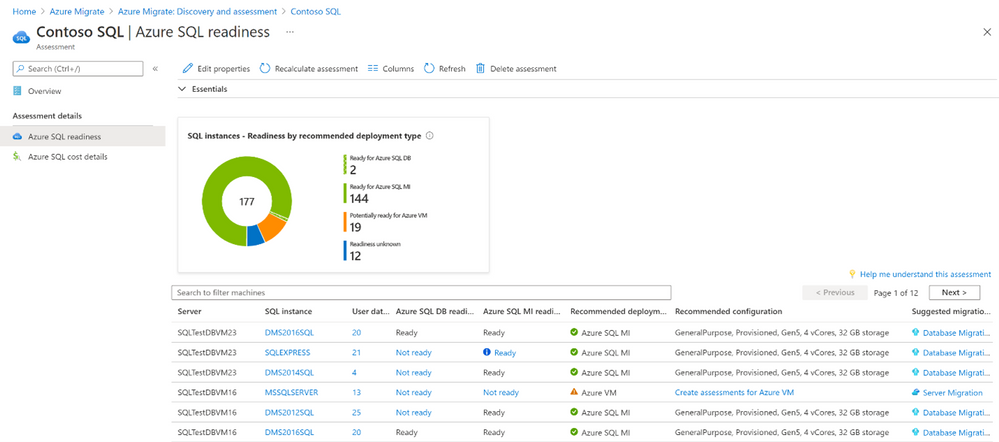Click the Delete assessment trash icon
Screen dimensions: 999x442
pos(481,68)
